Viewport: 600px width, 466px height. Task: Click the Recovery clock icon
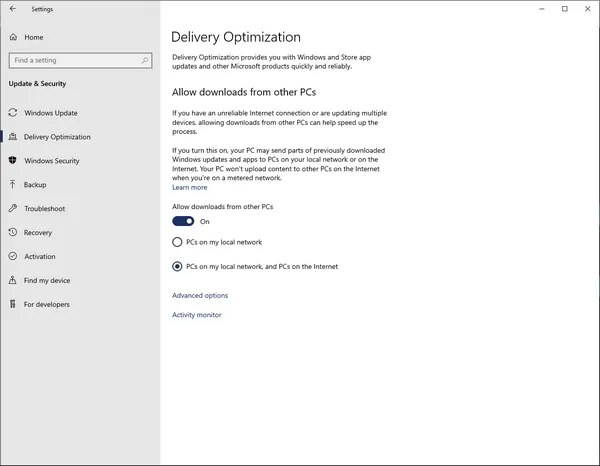click(13, 232)
